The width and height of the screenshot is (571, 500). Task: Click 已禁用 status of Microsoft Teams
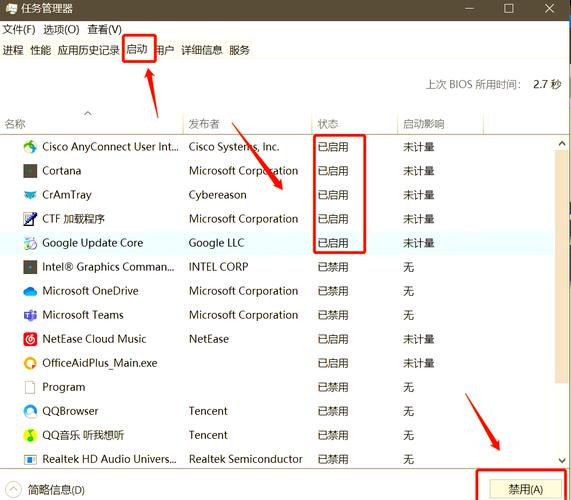(333, 315)
